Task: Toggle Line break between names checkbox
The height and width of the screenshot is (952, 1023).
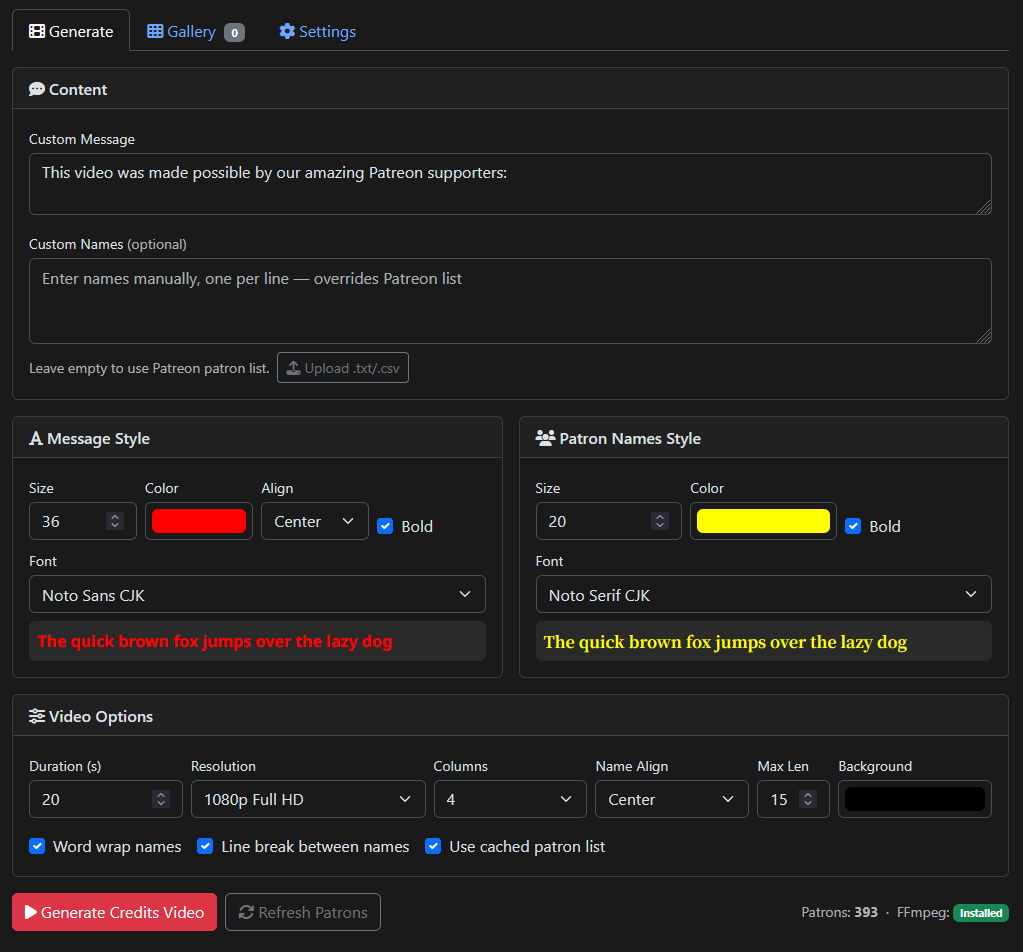Action: click(205, 846)
